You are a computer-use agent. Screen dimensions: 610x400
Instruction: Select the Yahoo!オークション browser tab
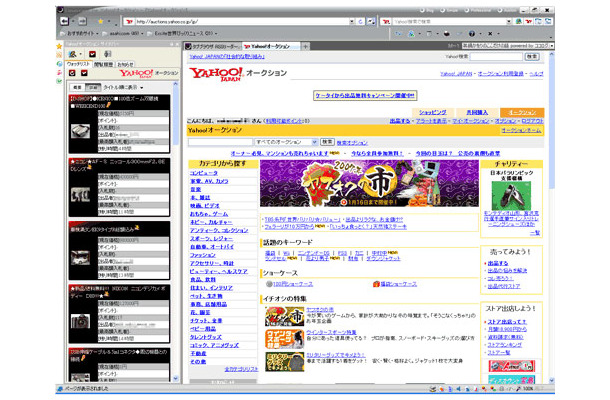click(271, 46)
